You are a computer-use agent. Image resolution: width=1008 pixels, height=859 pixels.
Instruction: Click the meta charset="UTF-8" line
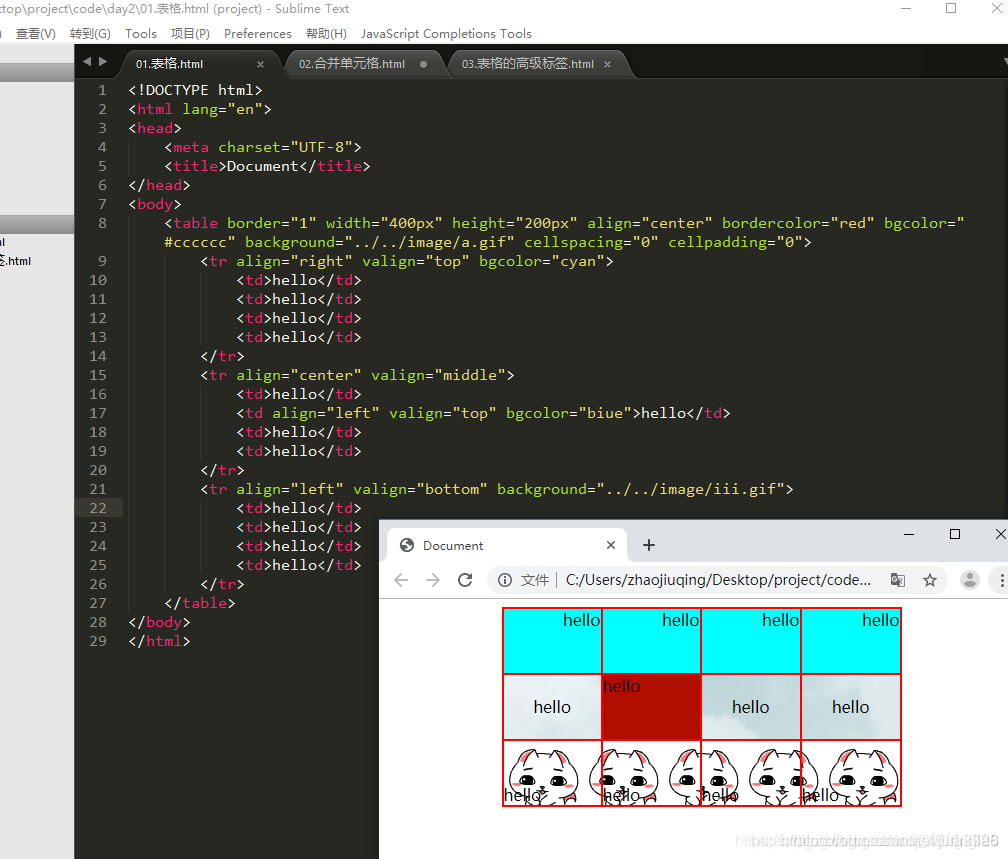click(263, 147)
